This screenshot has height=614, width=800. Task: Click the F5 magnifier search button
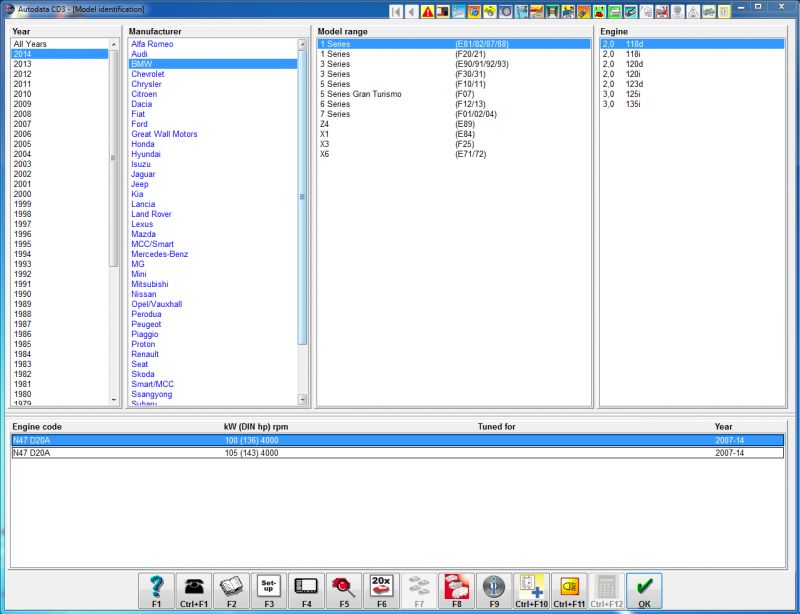pyautogui.click(x=344, y=591)
